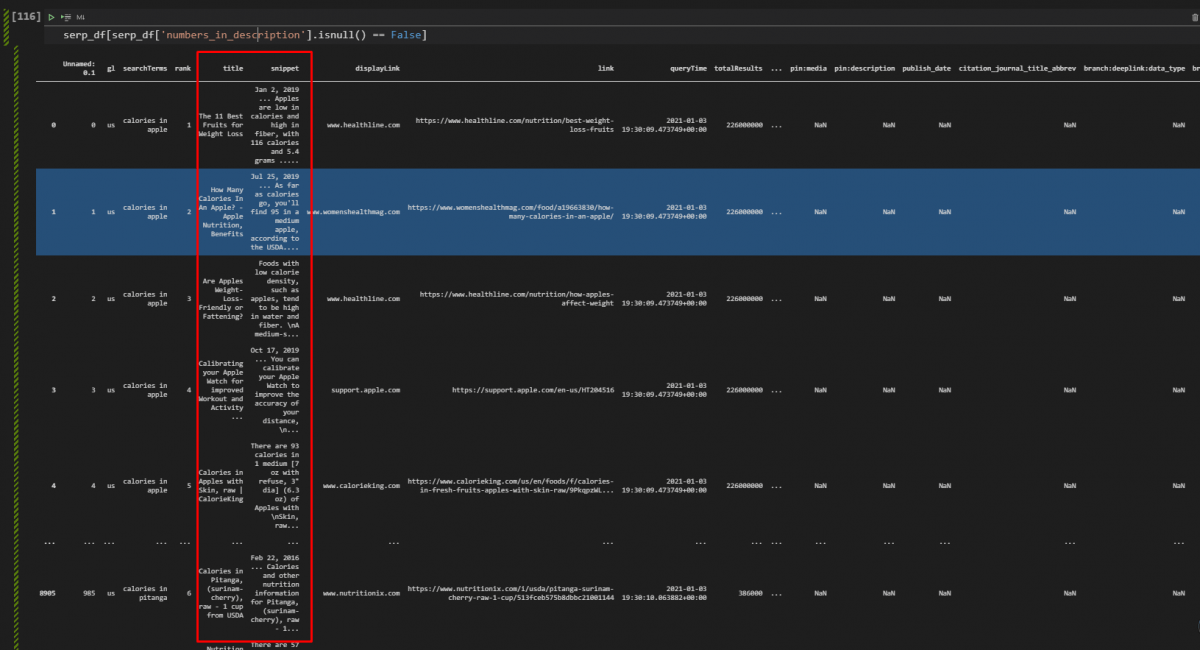Click displayLink 'support.apple.com'
This screenshot has height=650, width=1200.
coord(366,390)
